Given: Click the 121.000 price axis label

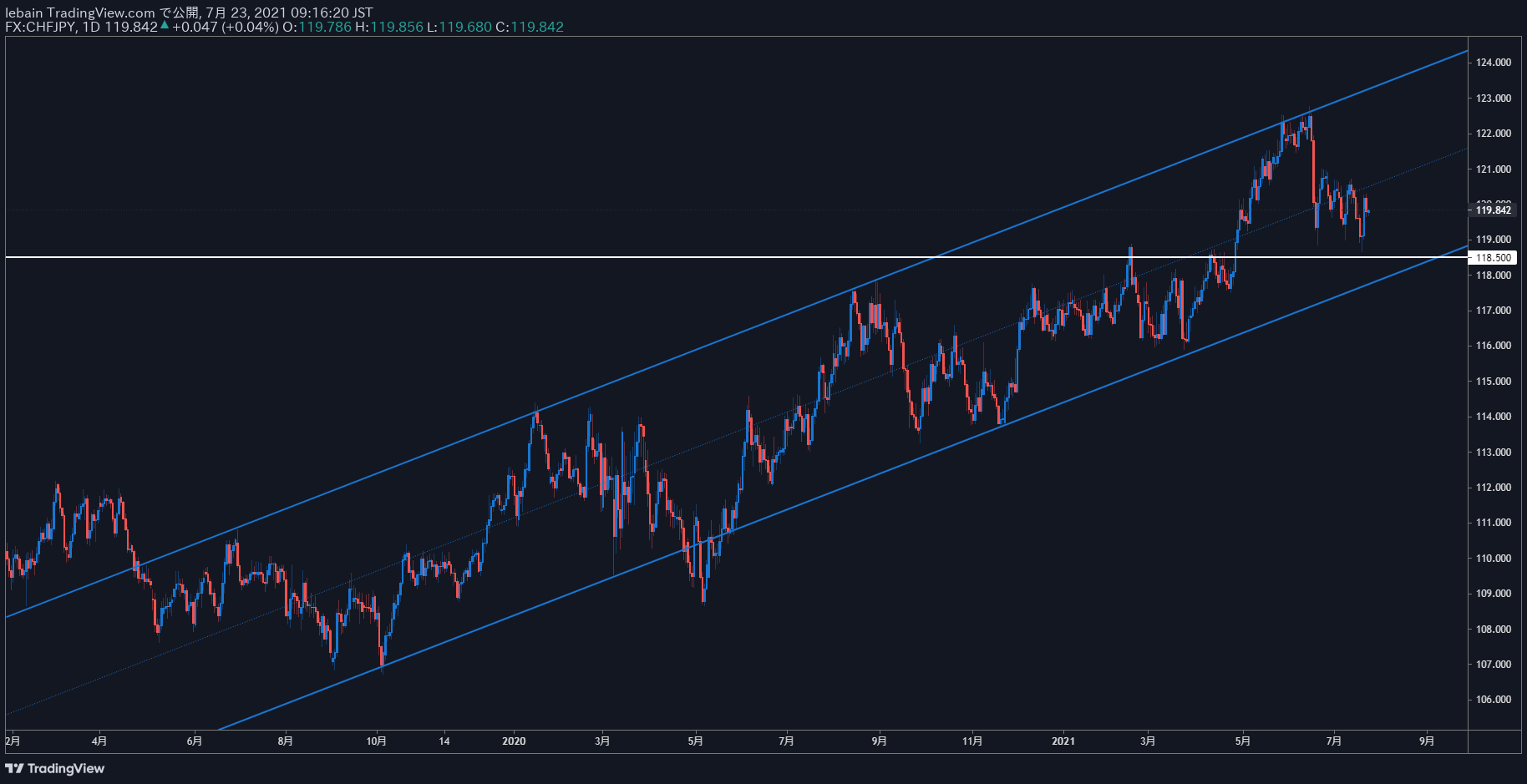Looking at the screenshot, I should point(1494,169).
